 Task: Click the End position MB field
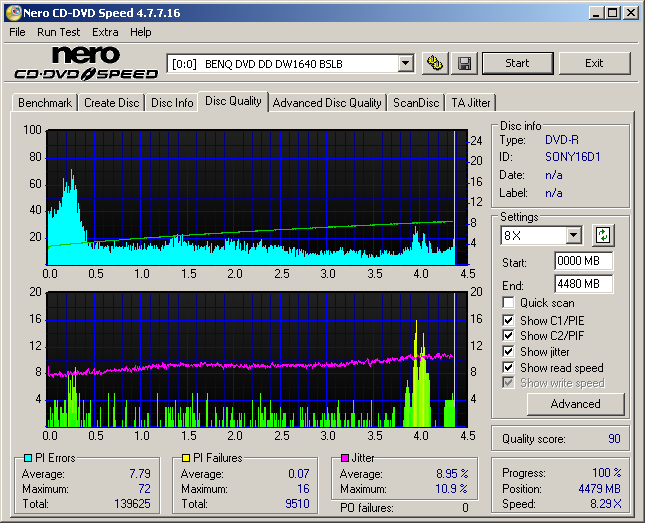(583, 283)
